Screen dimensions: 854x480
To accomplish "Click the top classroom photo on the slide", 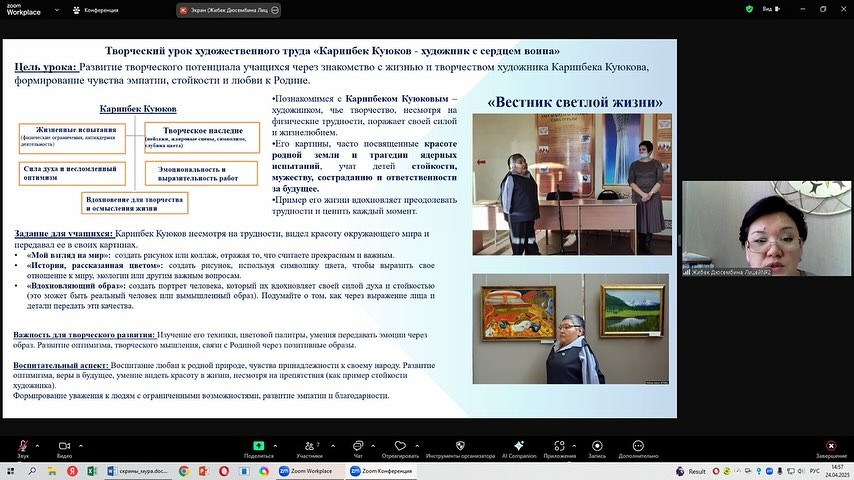I will click(x=572, y=184).
